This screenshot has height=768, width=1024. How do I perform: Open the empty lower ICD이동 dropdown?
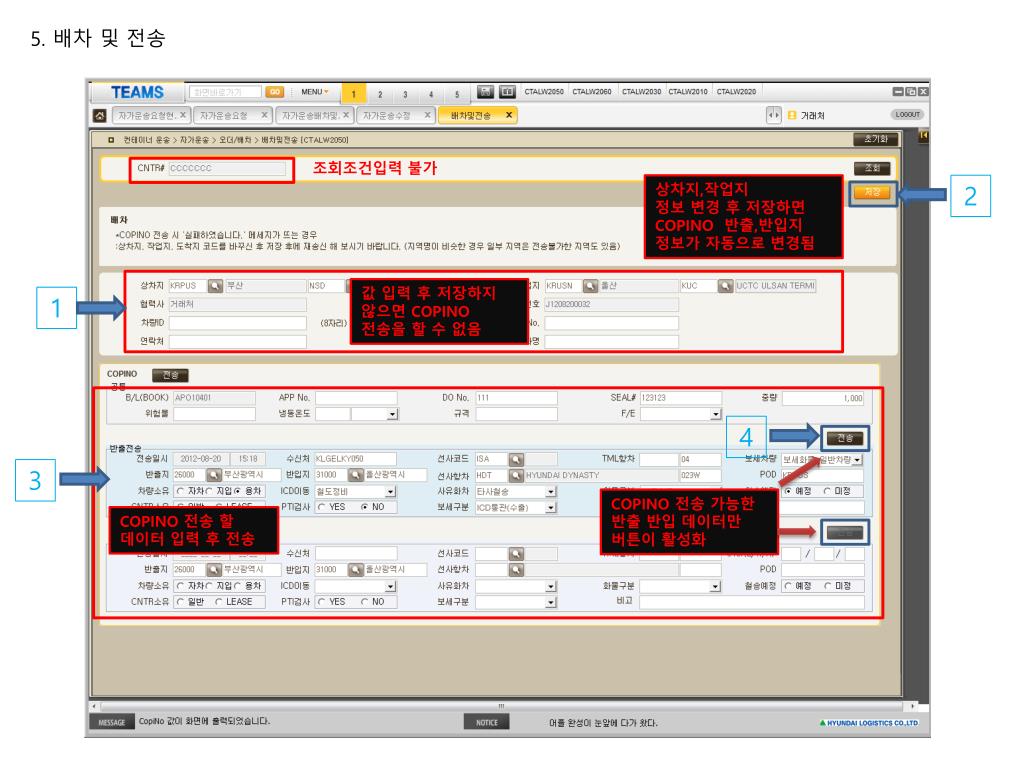(391, 586)
